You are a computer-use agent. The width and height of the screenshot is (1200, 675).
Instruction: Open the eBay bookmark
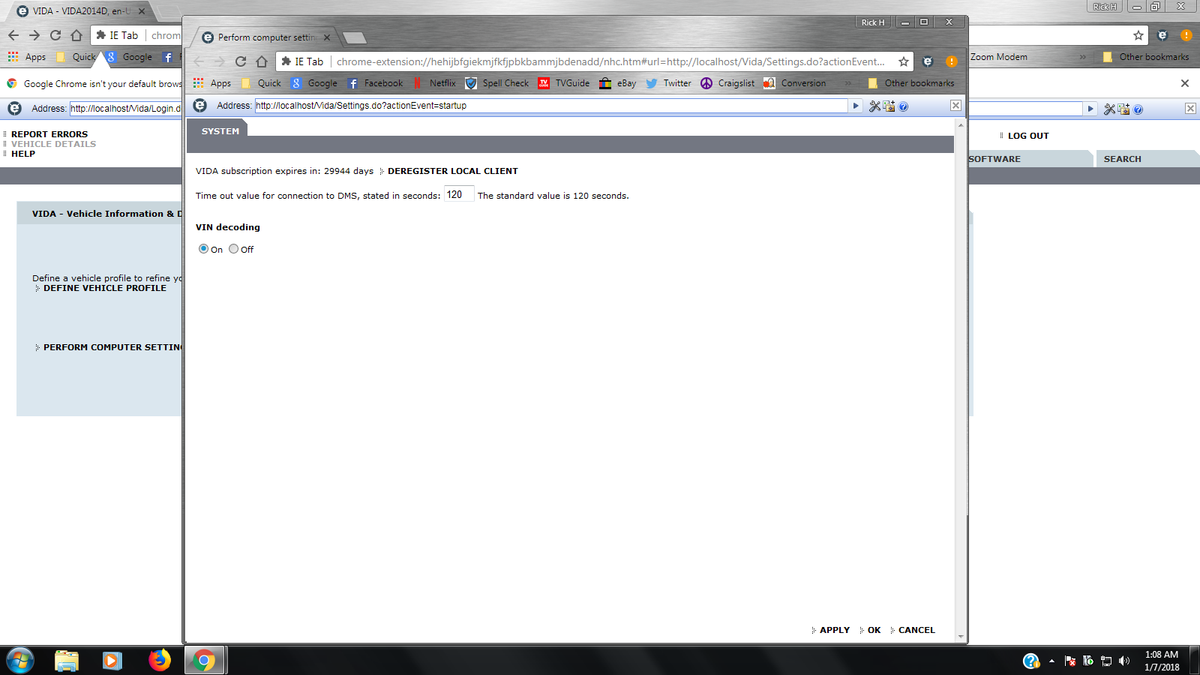(620, 83)
